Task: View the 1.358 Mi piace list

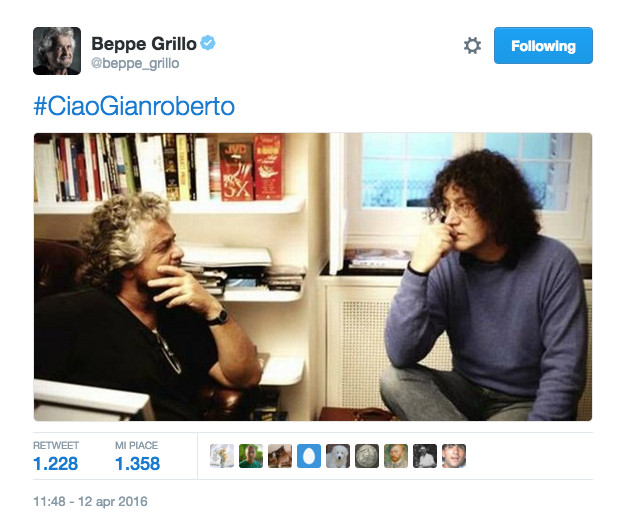Action: [x=137, y=456]
